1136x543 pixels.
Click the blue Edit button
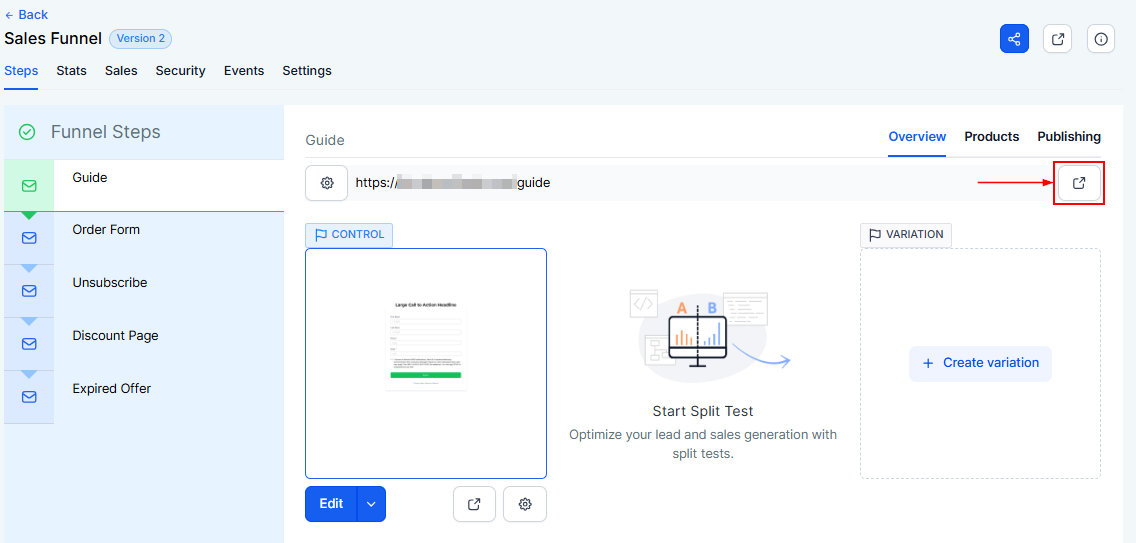(x=331, y=504)
